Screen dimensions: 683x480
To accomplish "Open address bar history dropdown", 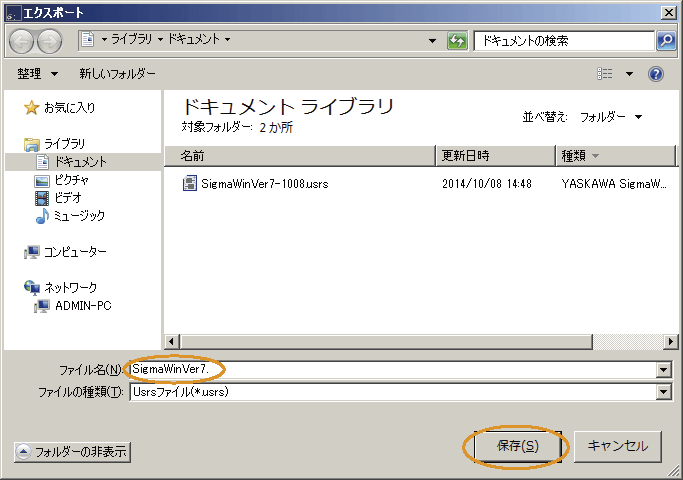I will tap(432, 41).
